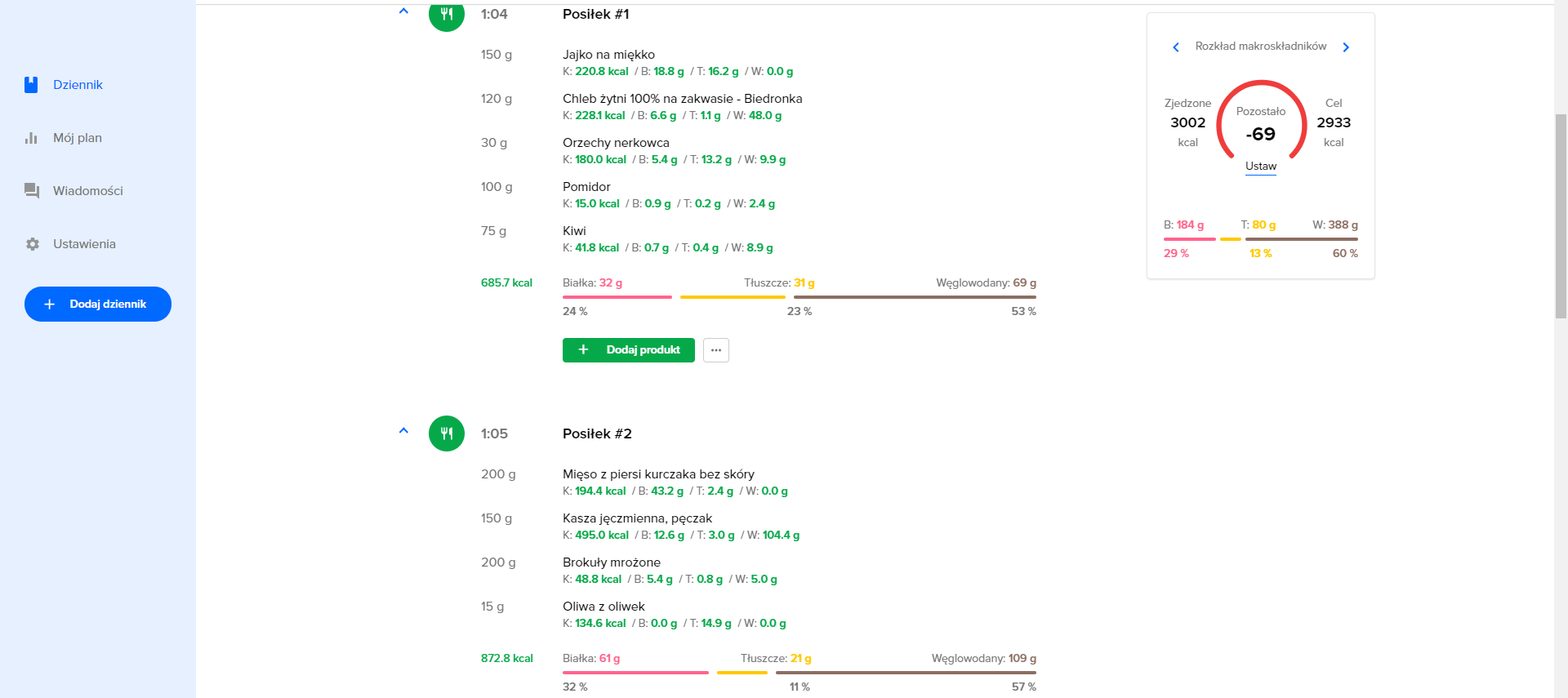The width and height of the screenshot is (1568, 698).
Task: Click the green fork-knife icon of Posiłek #2
Action: [447, 433]
